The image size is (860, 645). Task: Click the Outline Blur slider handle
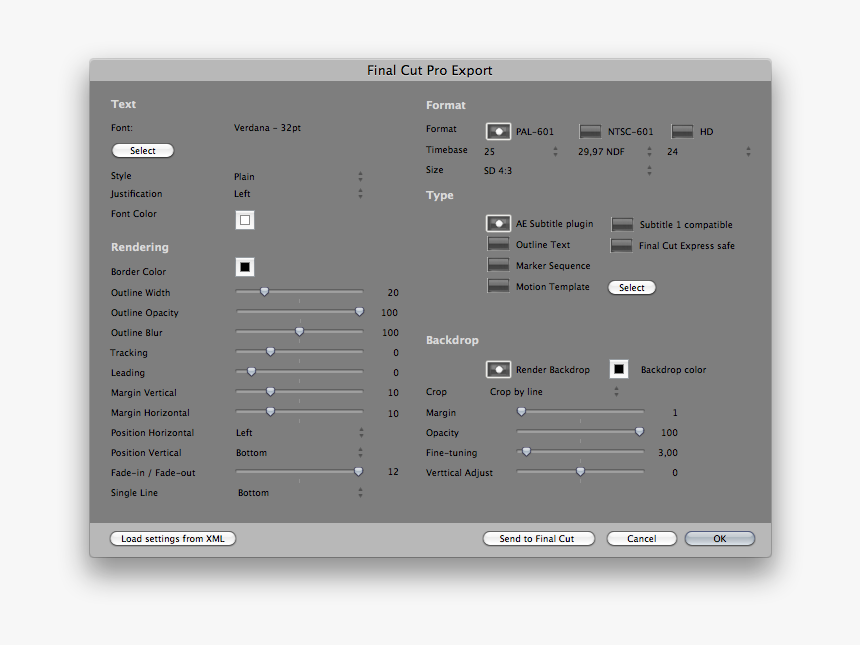[299, 332]
